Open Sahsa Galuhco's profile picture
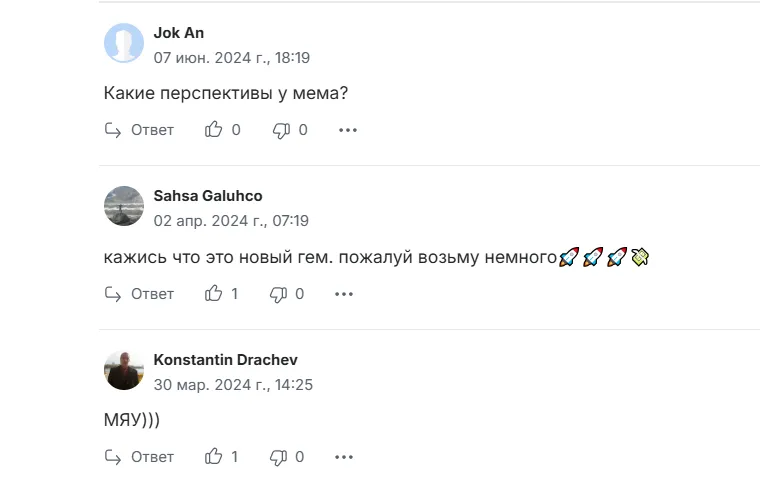 [x=124, y=206]
